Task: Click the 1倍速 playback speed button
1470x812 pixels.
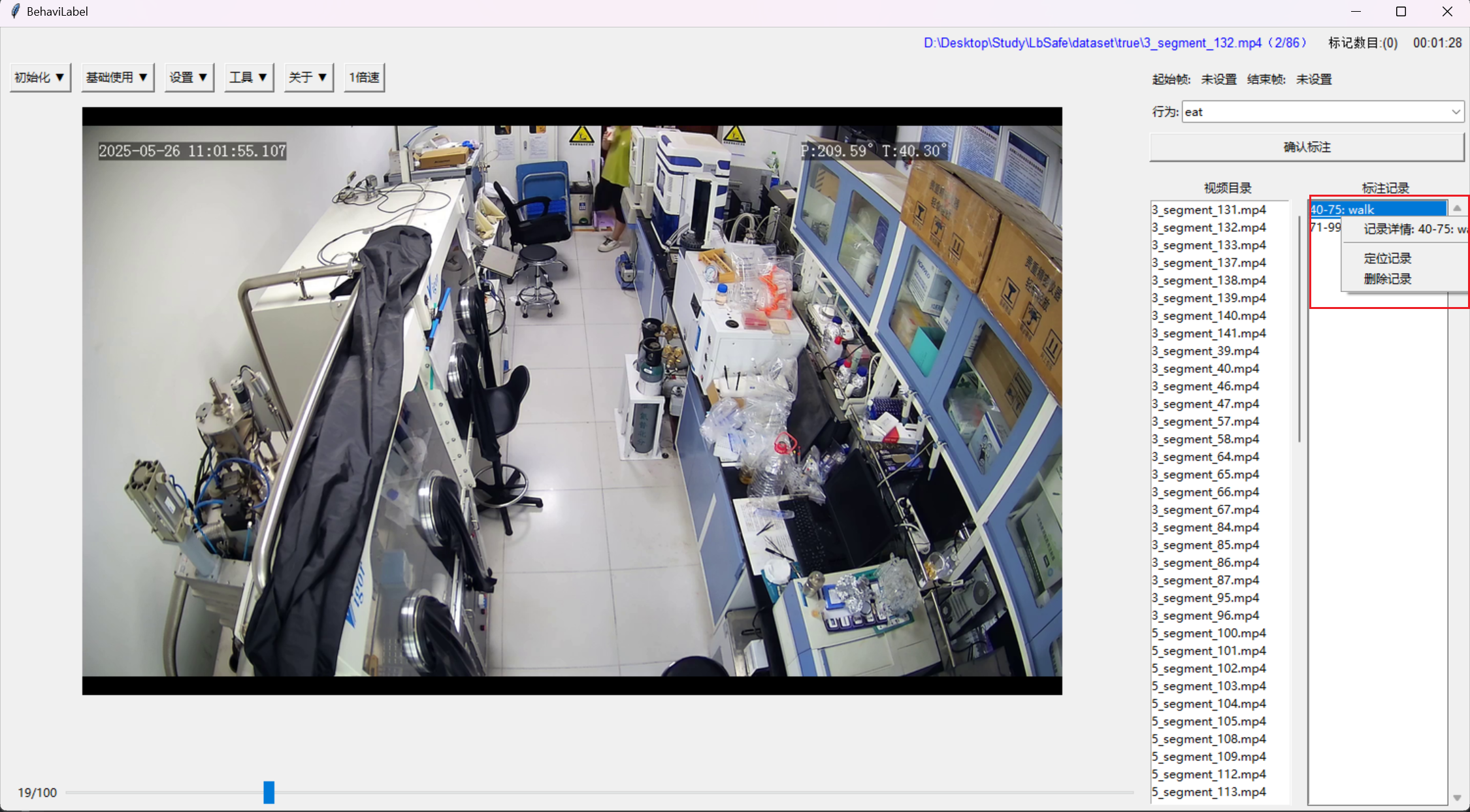Action: 364,77
